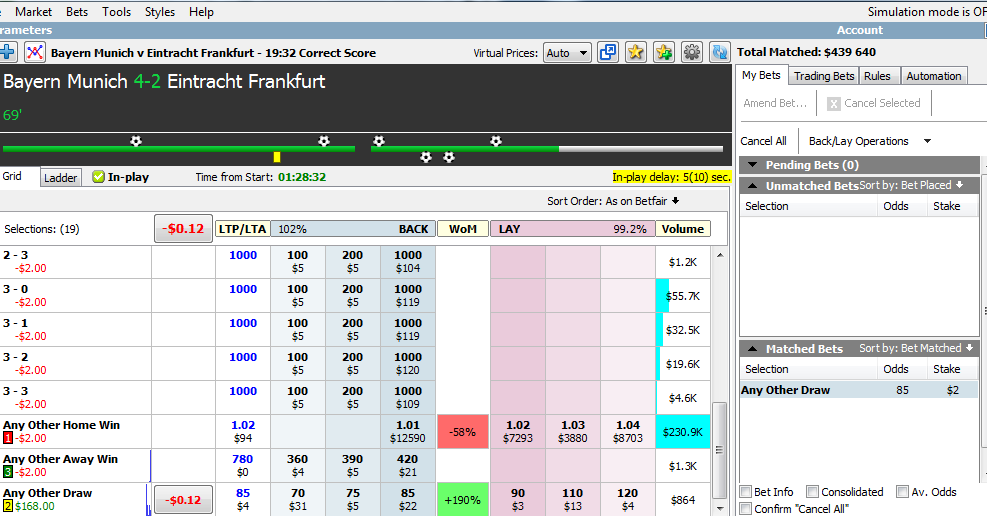Open market settings gear icon
Image resolution: width=987 pixels, height=516 pixels.
(691, 52)
